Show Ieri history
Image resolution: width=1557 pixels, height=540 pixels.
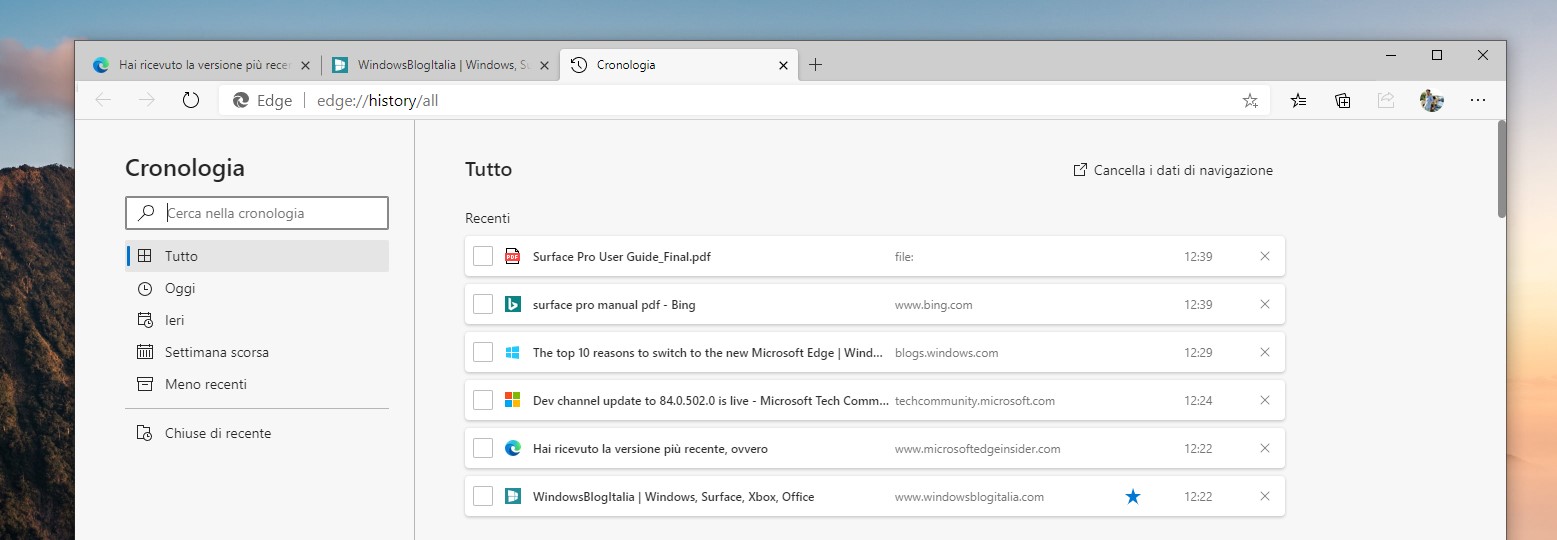tap(257, 320)
